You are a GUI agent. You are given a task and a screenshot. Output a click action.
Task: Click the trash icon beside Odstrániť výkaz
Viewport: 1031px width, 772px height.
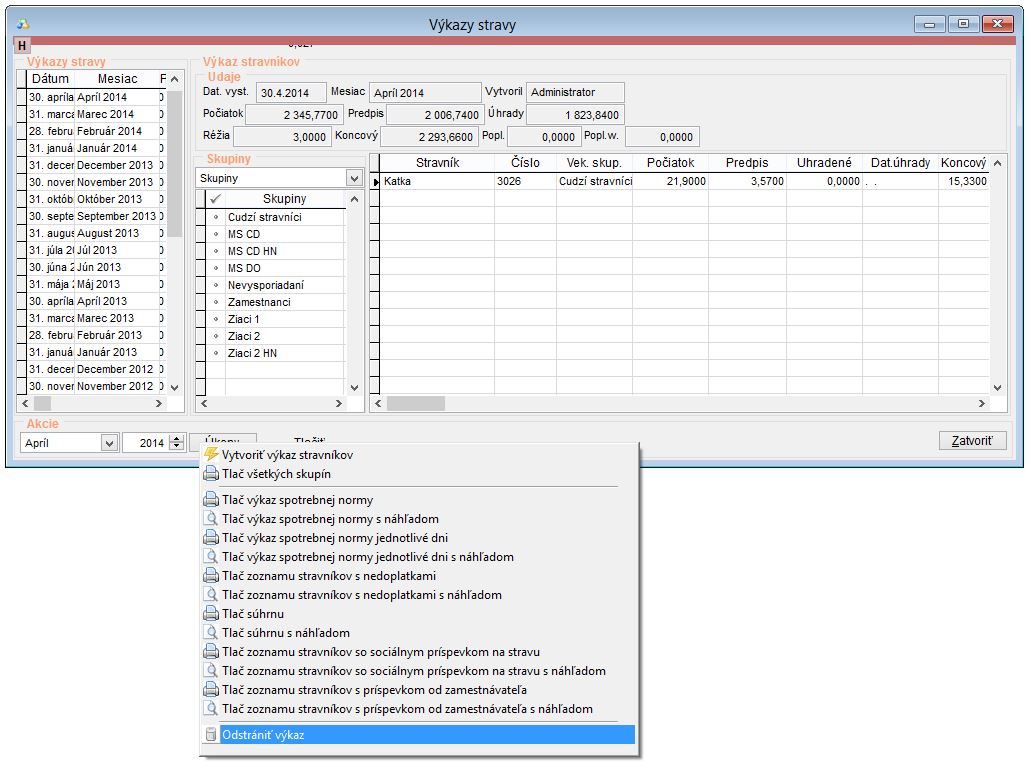pos(211,735)
